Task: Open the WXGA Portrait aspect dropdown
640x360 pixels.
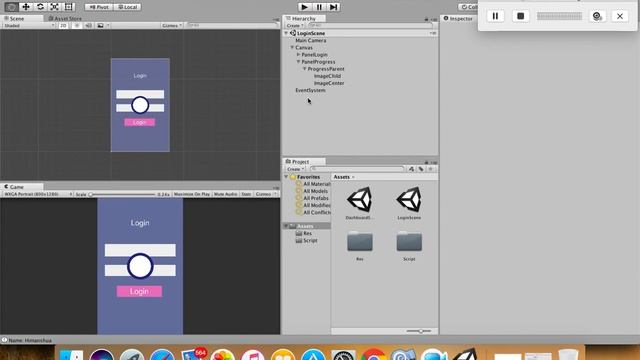Action: click(x=38, y=194)
